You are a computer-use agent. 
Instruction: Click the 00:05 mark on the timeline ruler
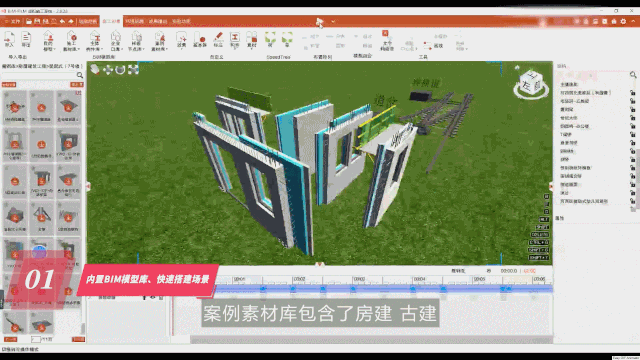click(x=480, y=279)
